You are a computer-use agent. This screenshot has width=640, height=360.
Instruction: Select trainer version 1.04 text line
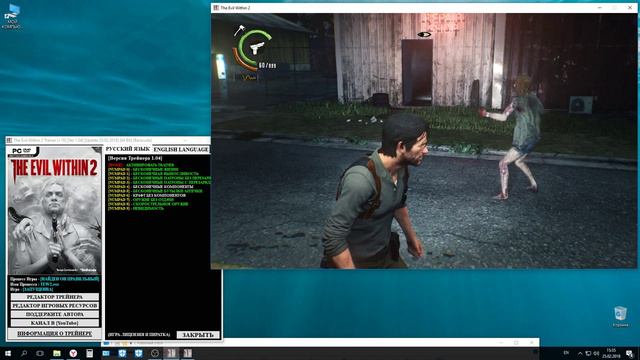point(135,158)
